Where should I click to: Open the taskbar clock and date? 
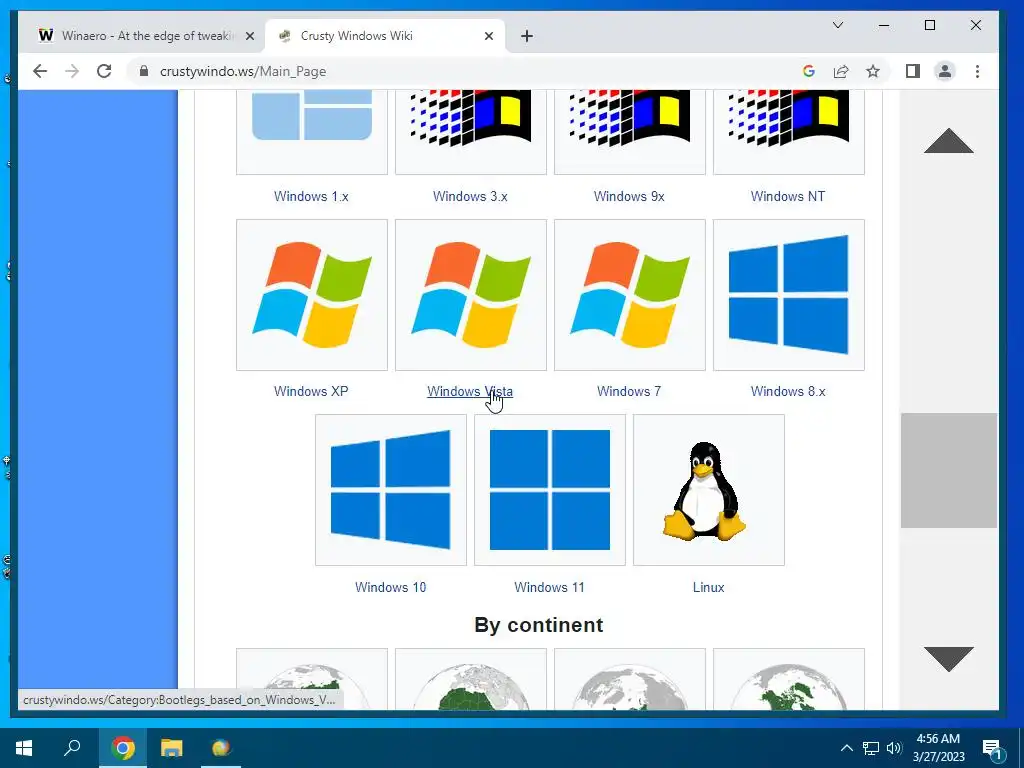(938, 748)
